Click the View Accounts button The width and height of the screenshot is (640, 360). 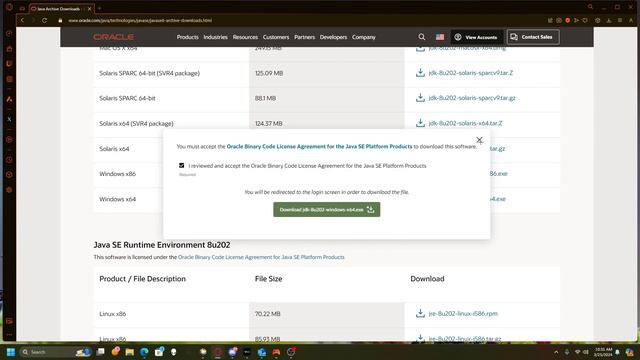[x=477, y=37]
